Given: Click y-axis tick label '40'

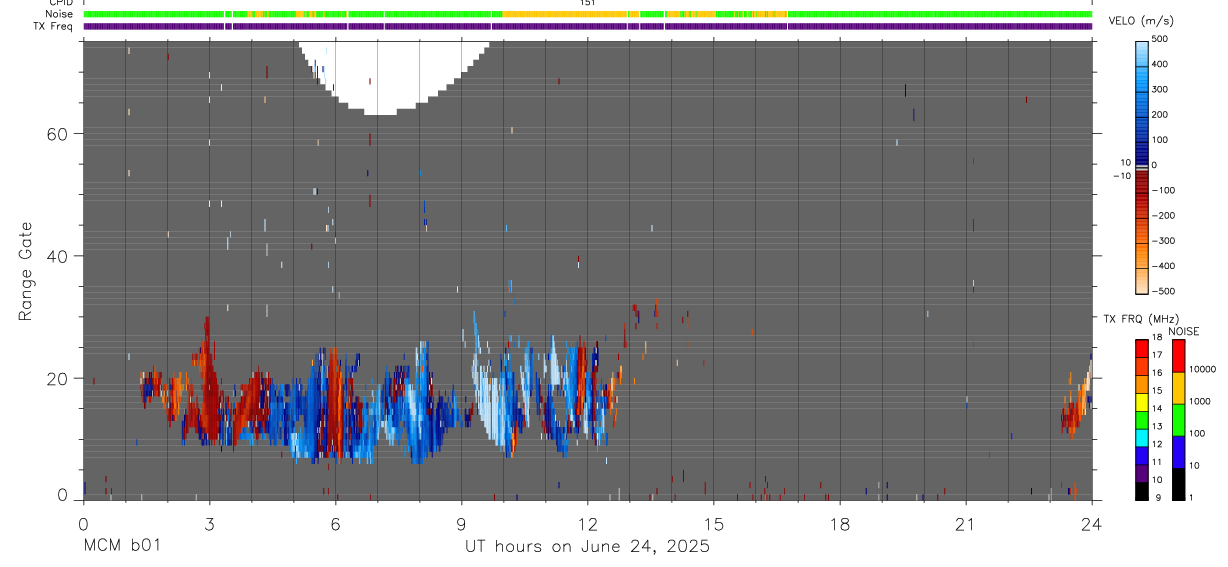Looking at the screenshot, I should tap(59, 255).
